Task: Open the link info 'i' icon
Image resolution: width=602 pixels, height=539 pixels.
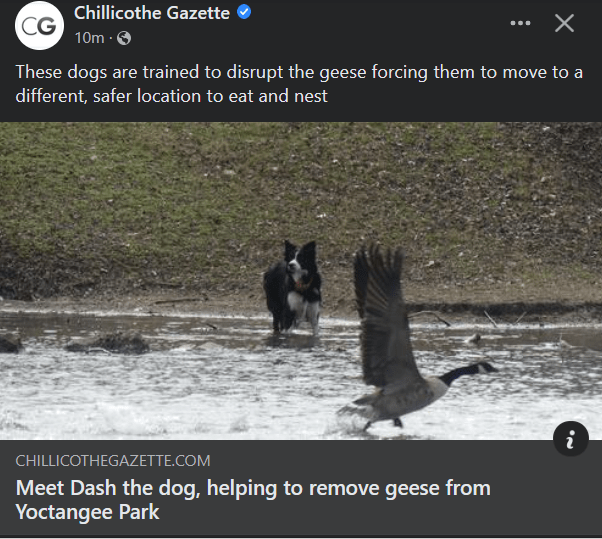Action: click(571, 438)
